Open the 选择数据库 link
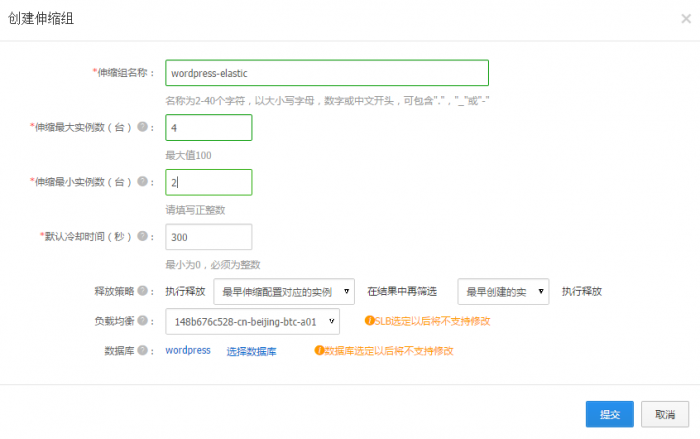Screen dimensions: 700x439 251,351
